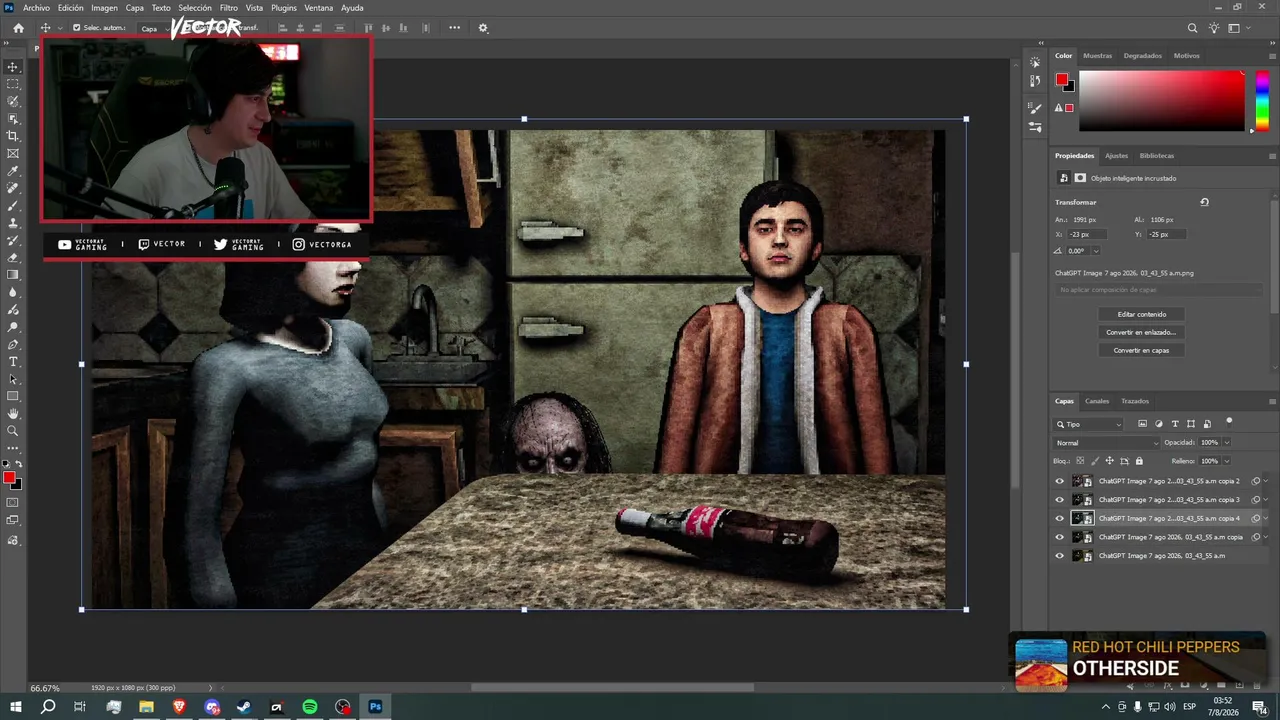Open the rotation angle dropdown arrow

click(x=1096, y=251)
